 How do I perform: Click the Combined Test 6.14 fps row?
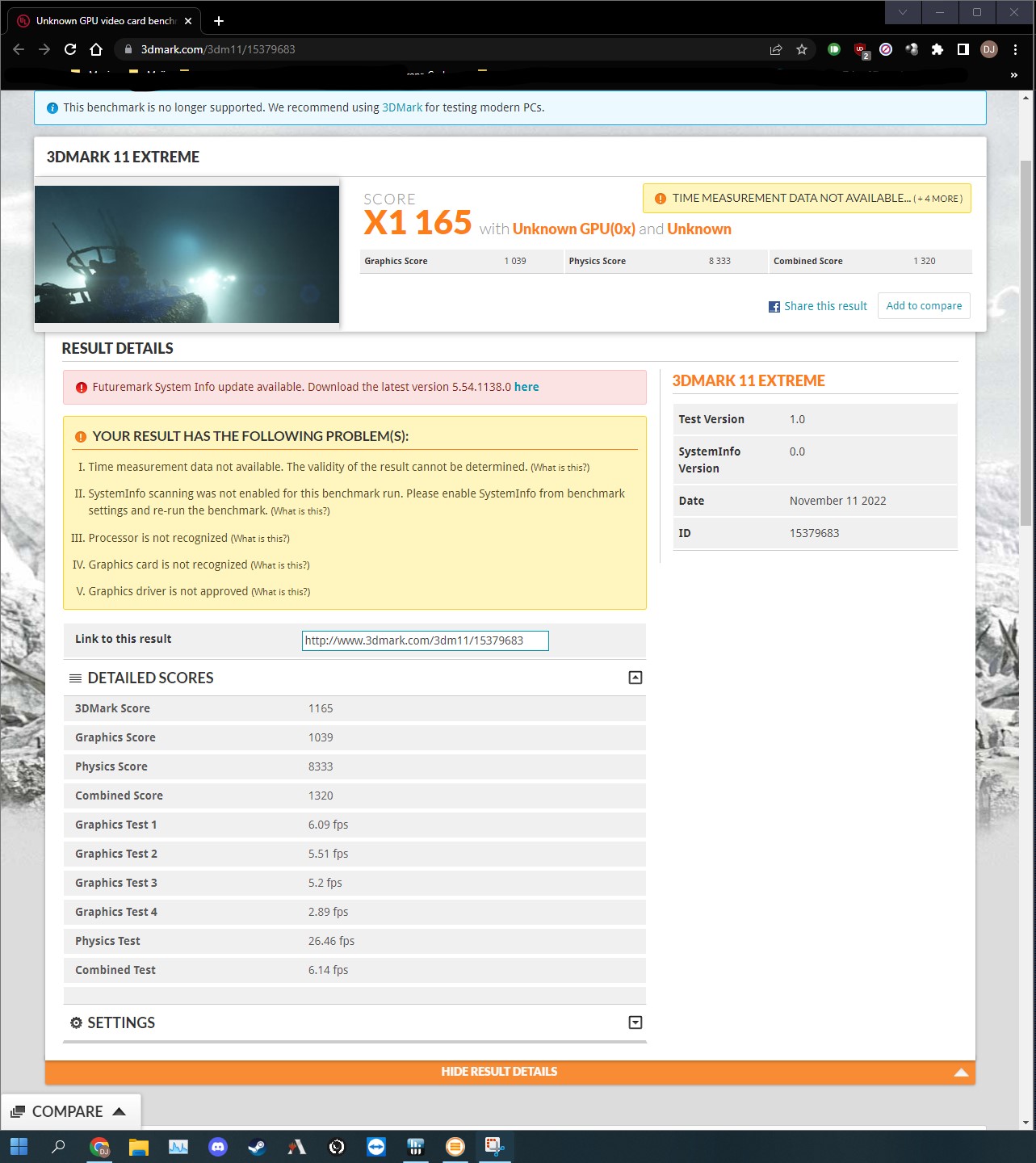(354, 970)
